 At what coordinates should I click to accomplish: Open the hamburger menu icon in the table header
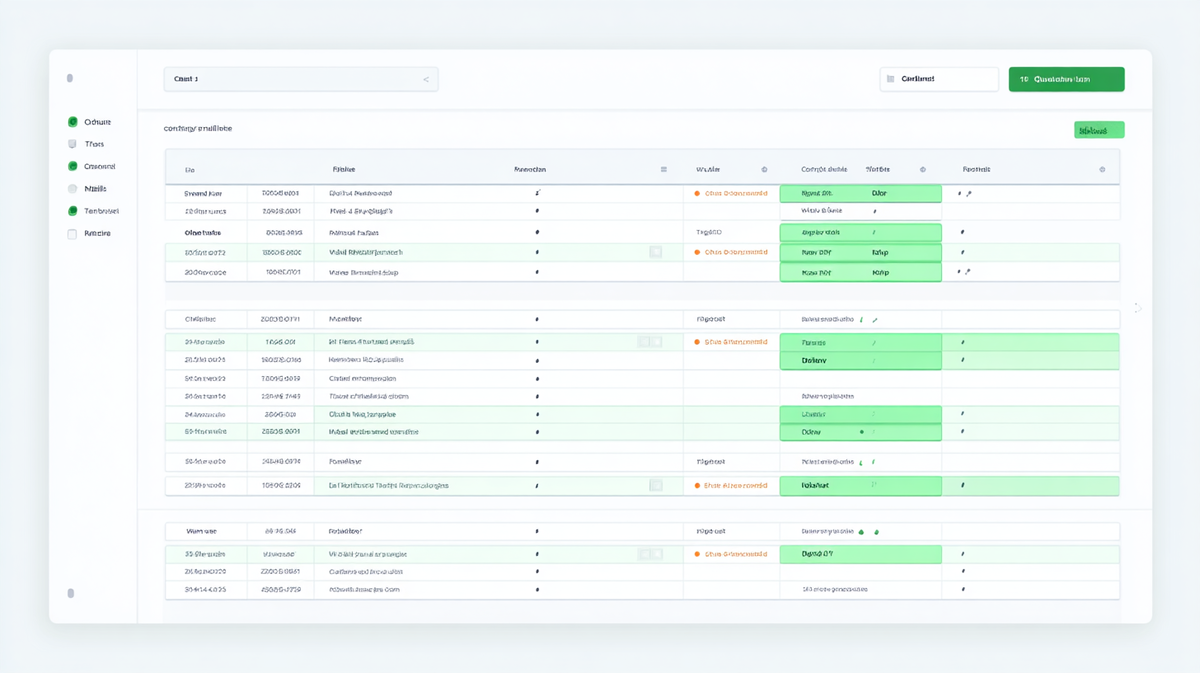664,170
